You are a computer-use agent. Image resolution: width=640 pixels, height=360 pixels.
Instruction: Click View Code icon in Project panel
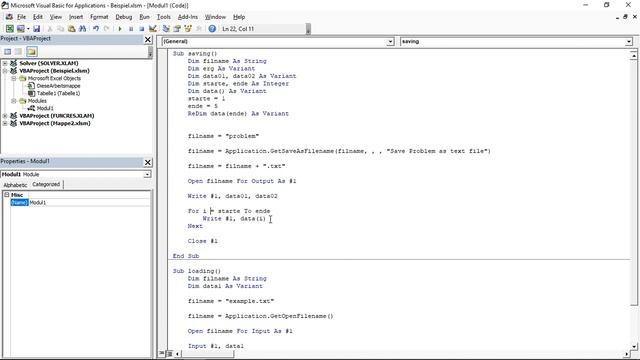8,51
